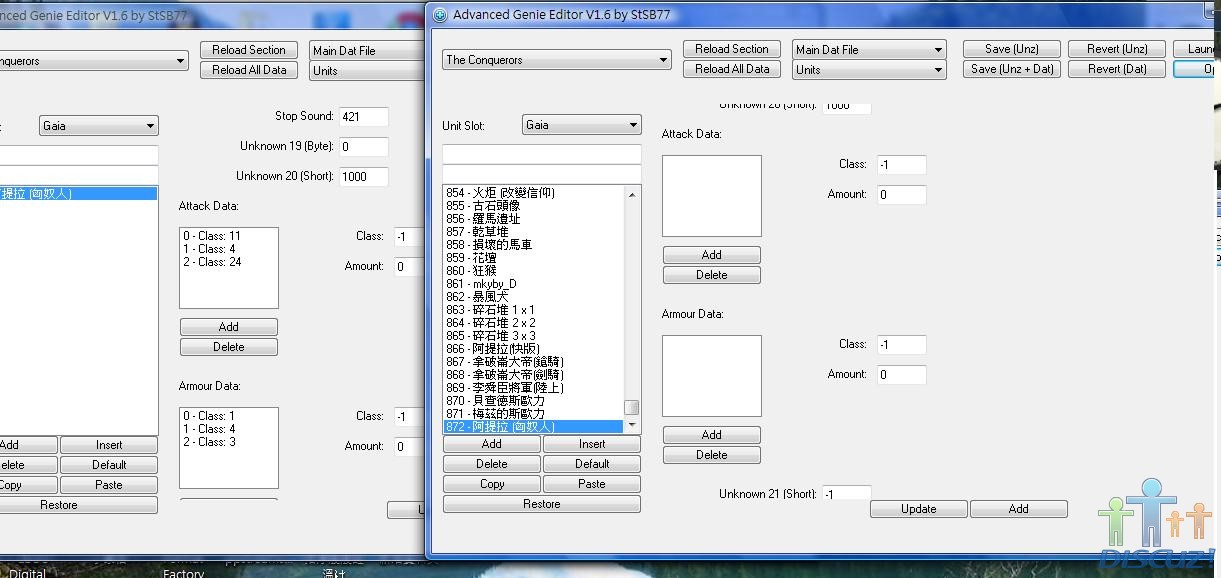The height and width of the screenshot is (578, 1221).
Task: Expand Main Dat File dropdown in front window
Action: tap(869, 49)
